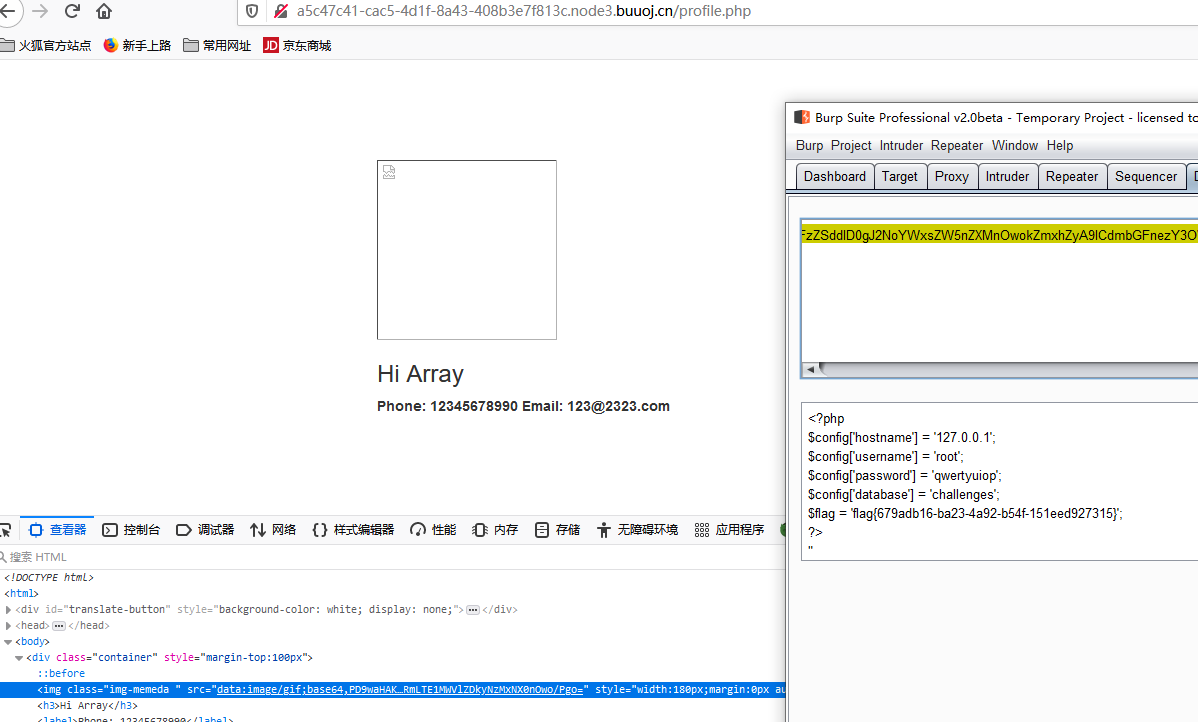Click the address bar URL

pos(524,11)
